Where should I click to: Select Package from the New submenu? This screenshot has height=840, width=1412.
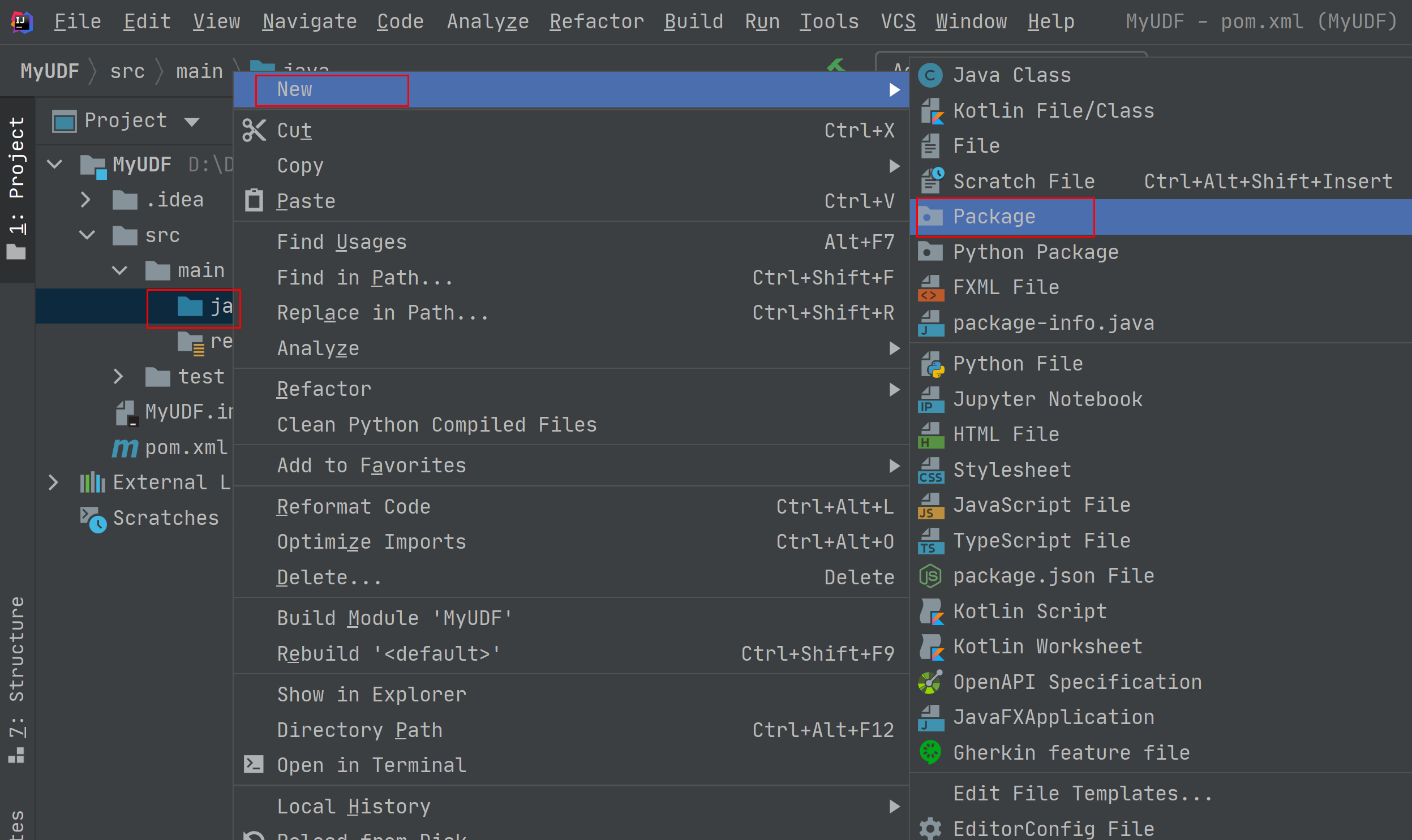(x=993, y=216)
